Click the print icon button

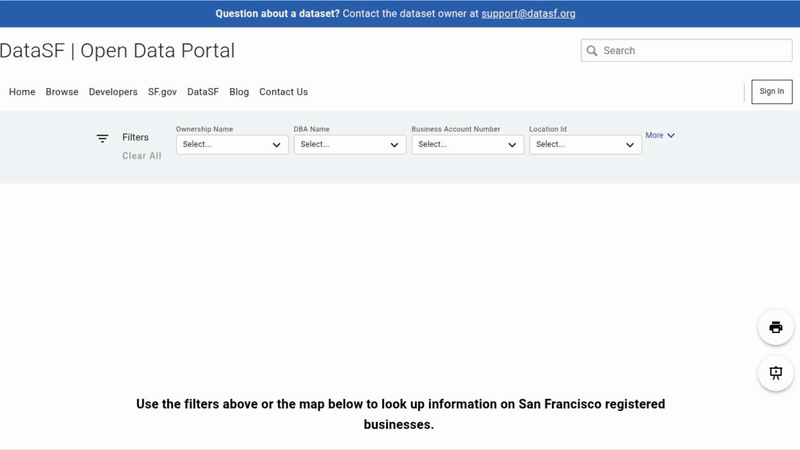775,328
